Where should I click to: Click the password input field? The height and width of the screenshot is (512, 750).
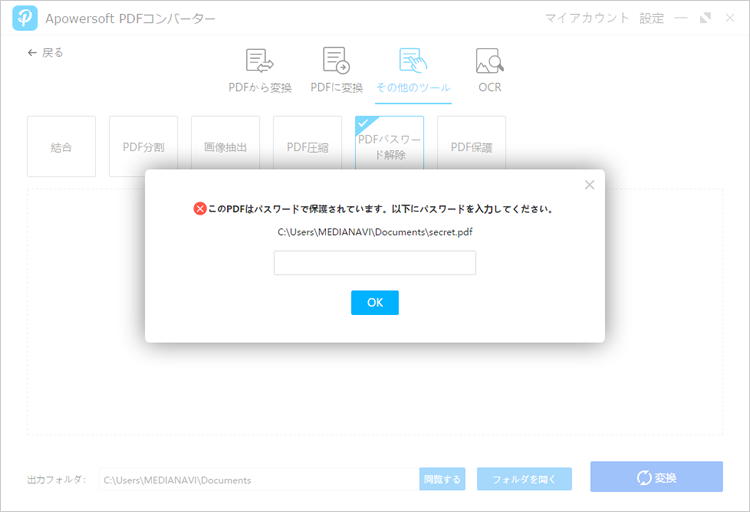coord(375,263)
